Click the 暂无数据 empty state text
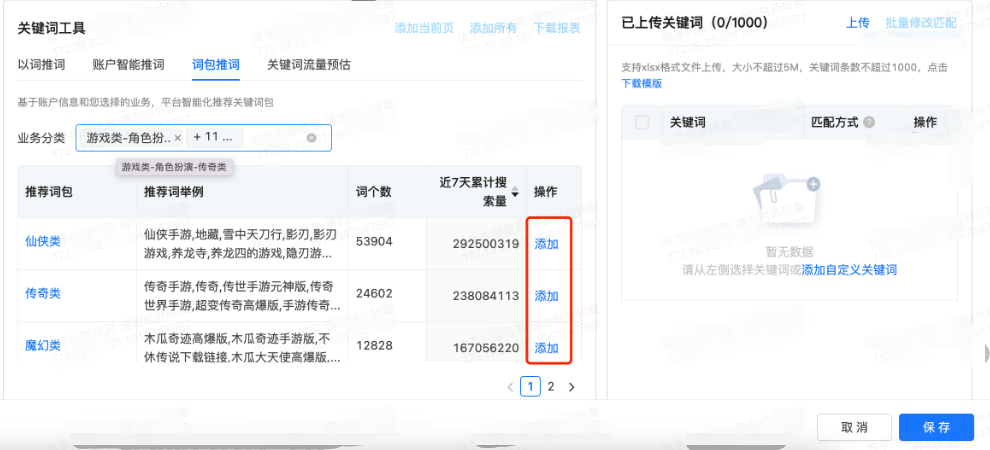The width and height of the screenshot is (990, 450). pyautogui.click(x=789, y=251)
